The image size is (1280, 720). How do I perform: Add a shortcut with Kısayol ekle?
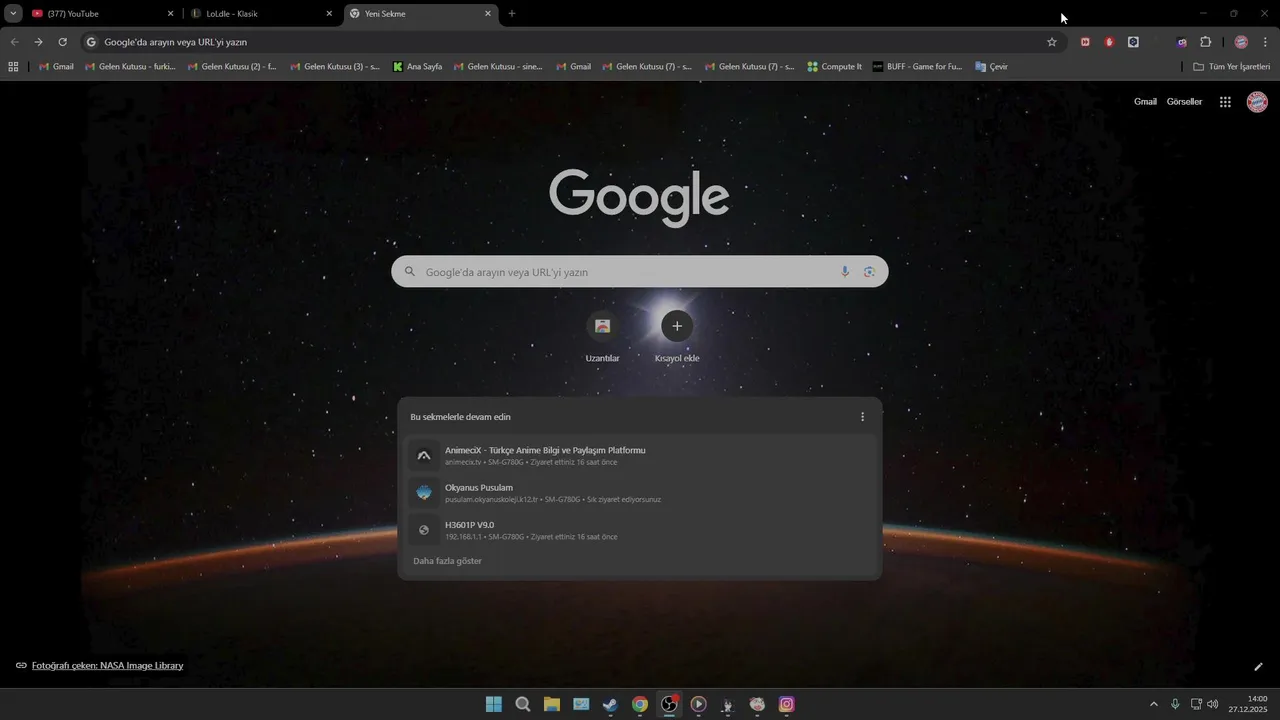point(677,337)
